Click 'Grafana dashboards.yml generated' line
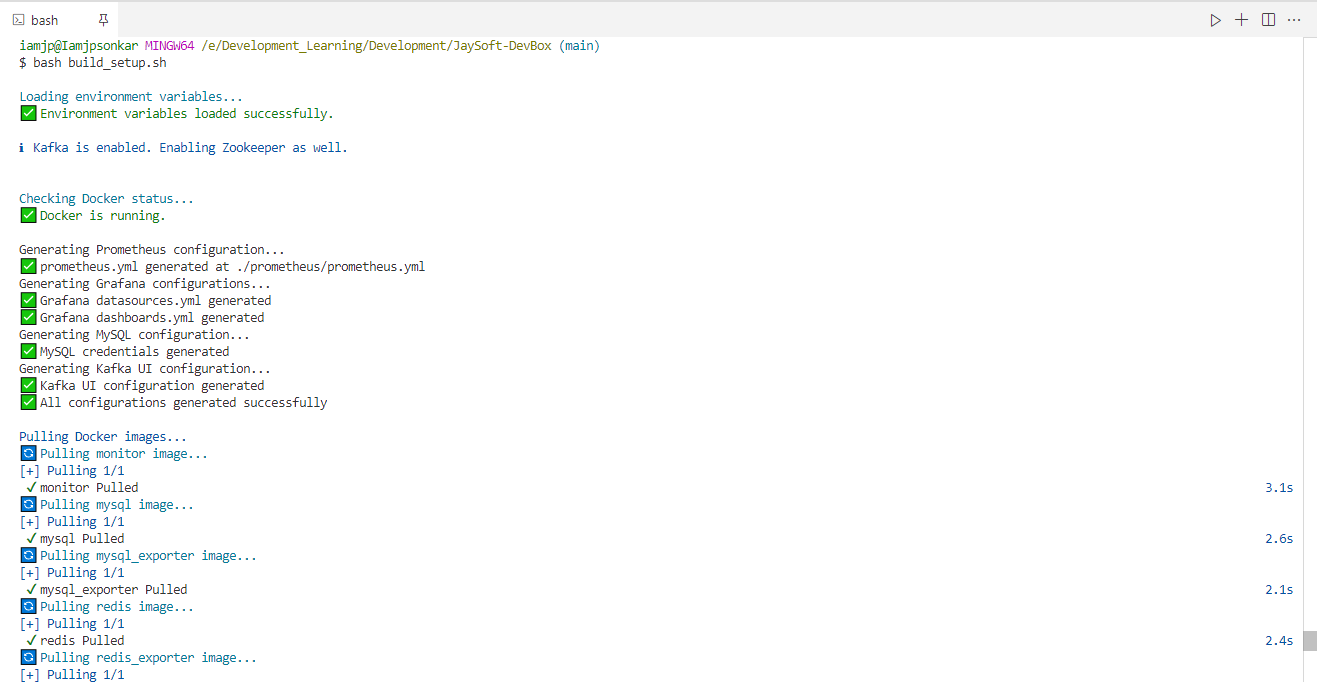Viewport: 1317px width, 682px height. (142, 318)
